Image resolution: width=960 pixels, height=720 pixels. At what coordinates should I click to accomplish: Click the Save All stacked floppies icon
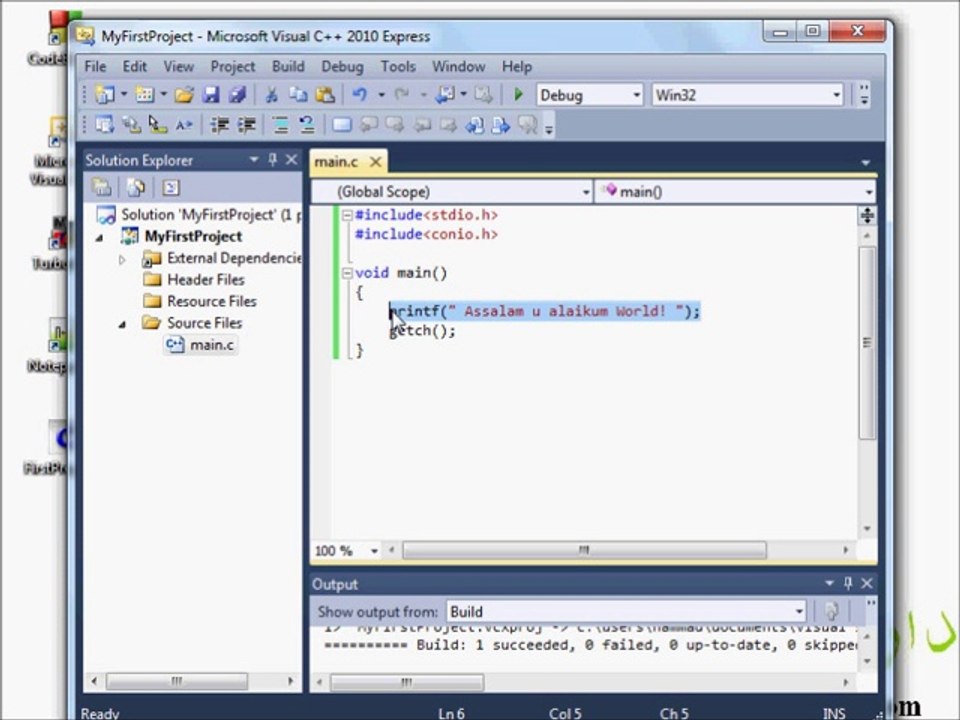[238, 95]
